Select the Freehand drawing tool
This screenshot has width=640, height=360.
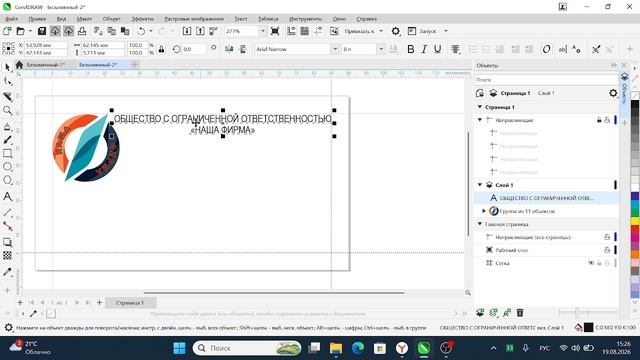click(7, 127)
